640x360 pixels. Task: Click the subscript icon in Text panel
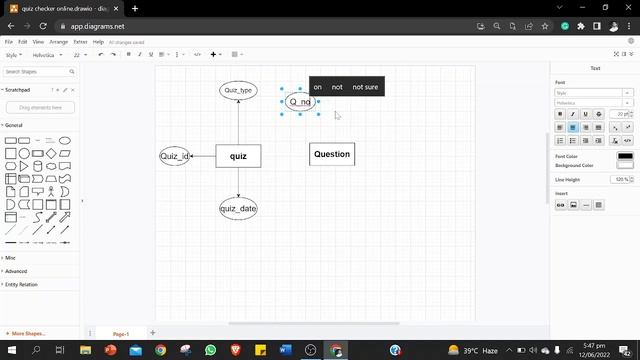[615, 127]
